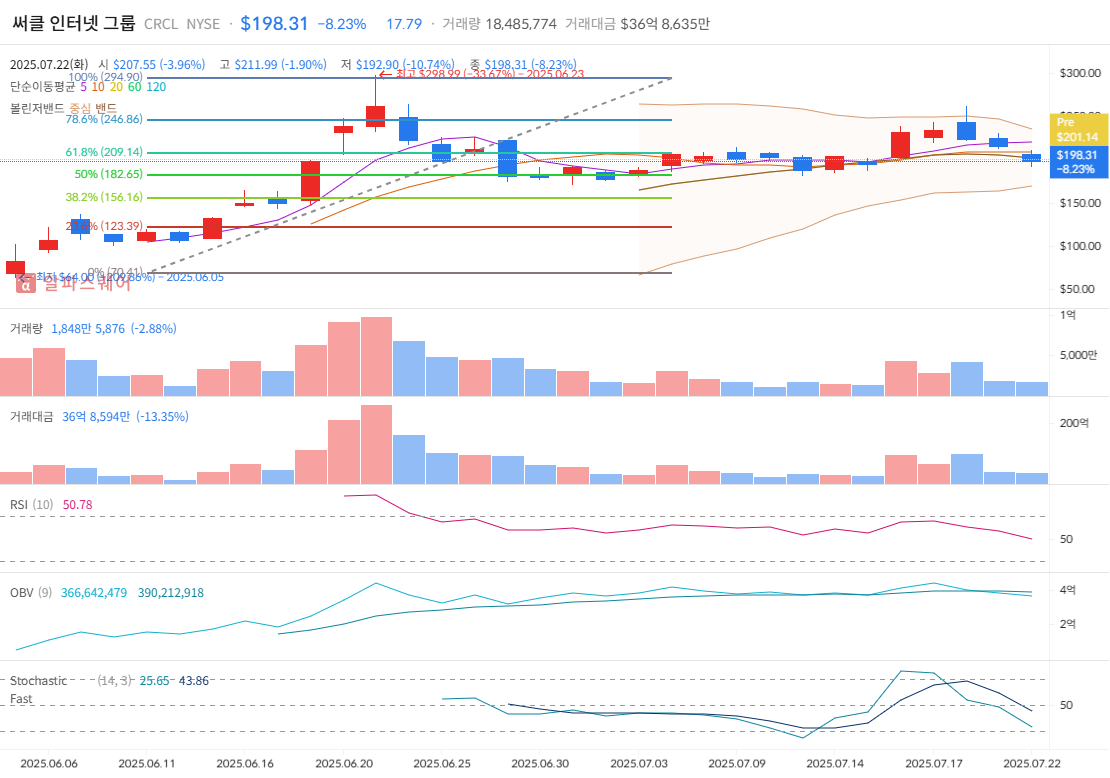
Task: Click the 1억 volume axis label
Action: click(x=1068, y=315)
